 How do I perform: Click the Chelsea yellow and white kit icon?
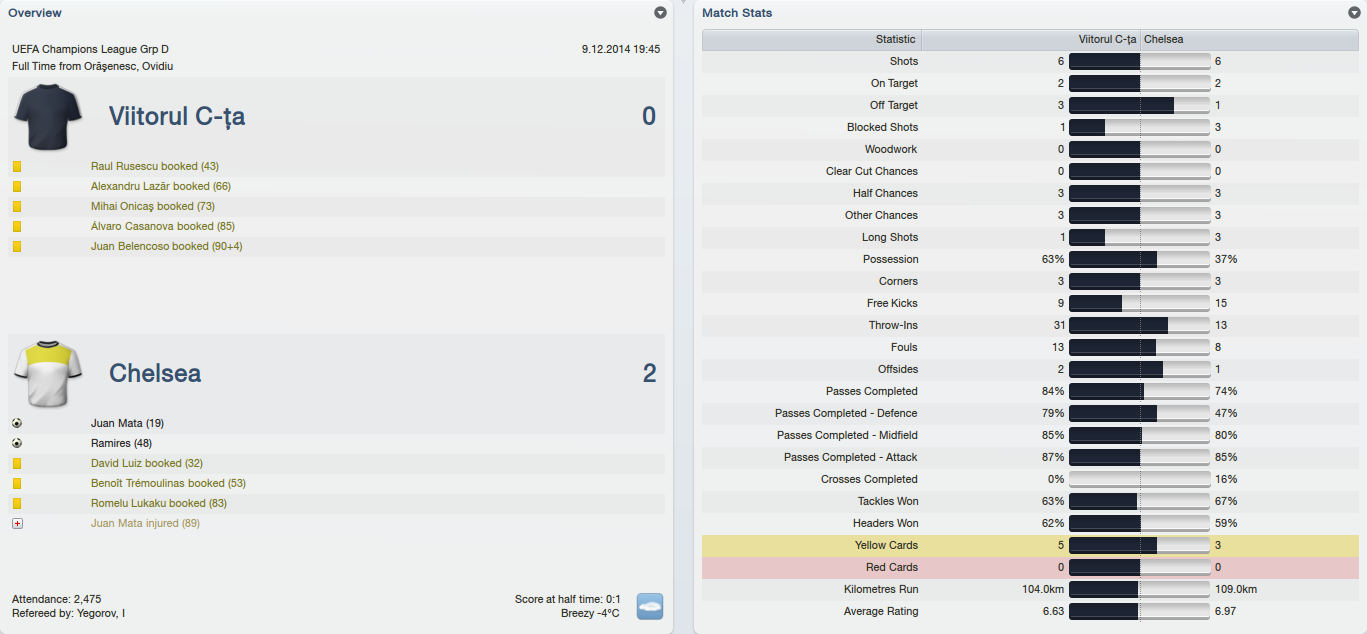click(x=47, y=373)
